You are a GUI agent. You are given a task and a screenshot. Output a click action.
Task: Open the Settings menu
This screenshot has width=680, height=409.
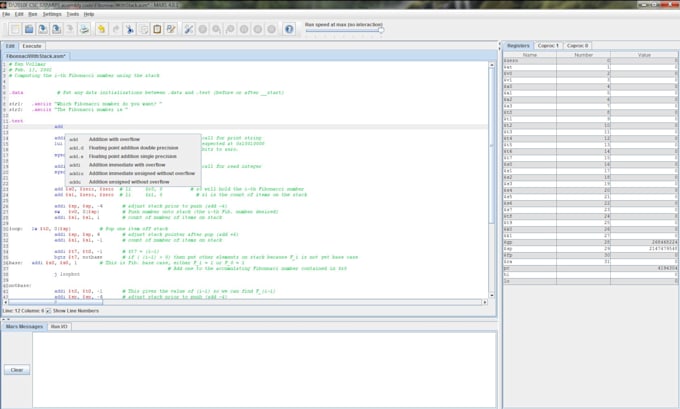pos(51,15)
